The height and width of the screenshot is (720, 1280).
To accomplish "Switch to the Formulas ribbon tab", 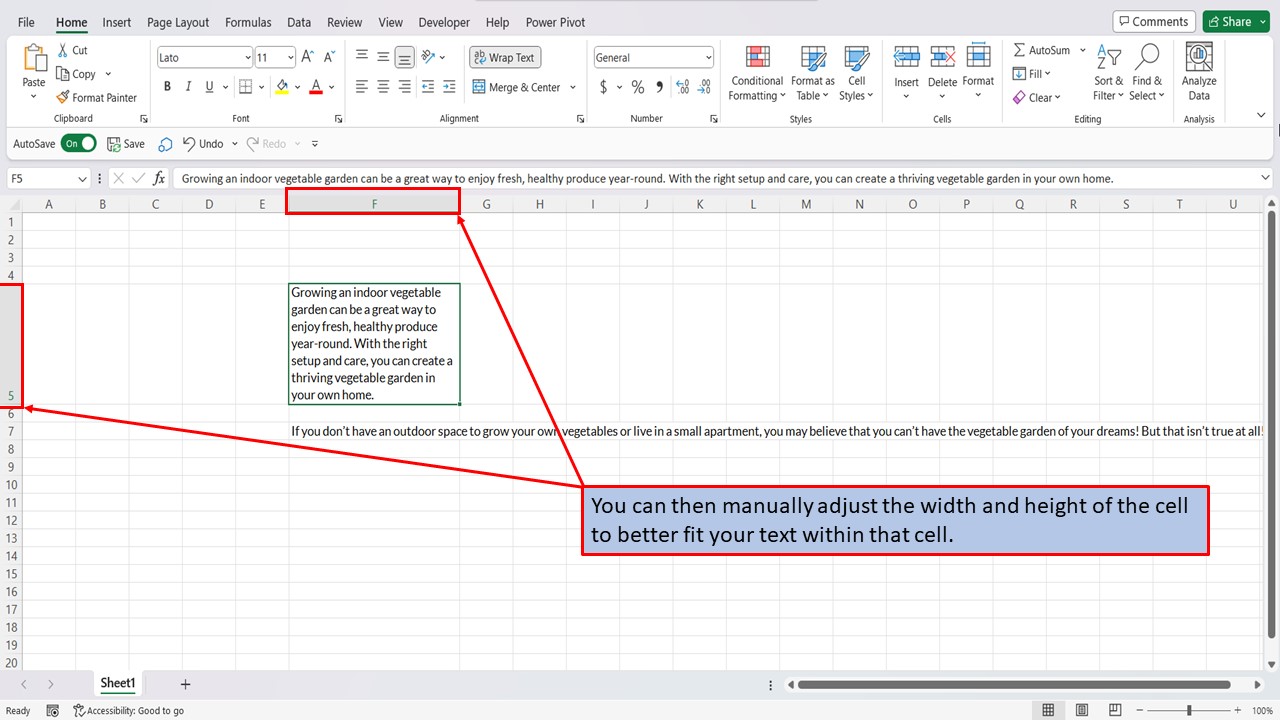I will [247, 22].
